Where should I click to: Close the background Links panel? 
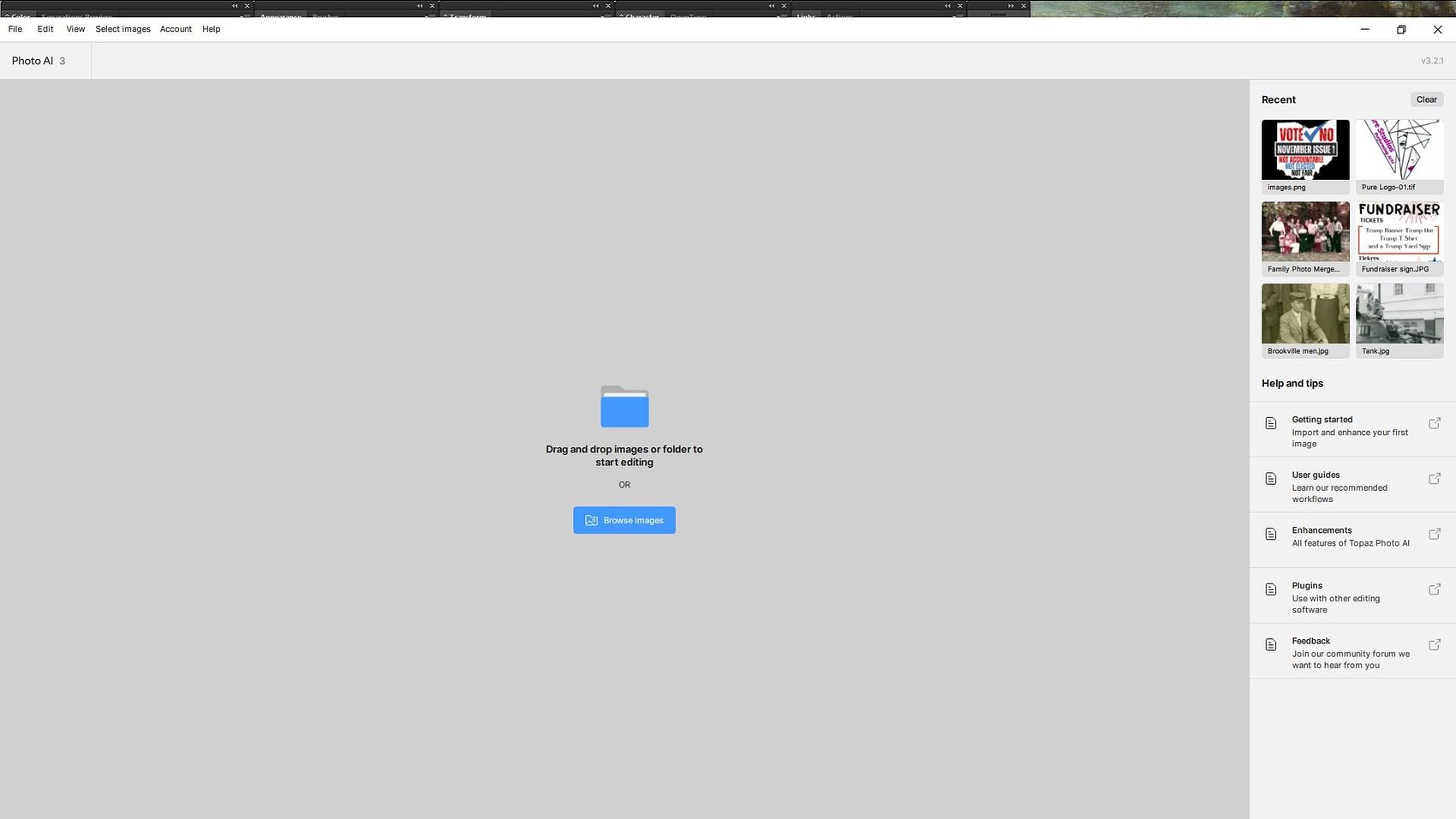click(x=959, y=6)
